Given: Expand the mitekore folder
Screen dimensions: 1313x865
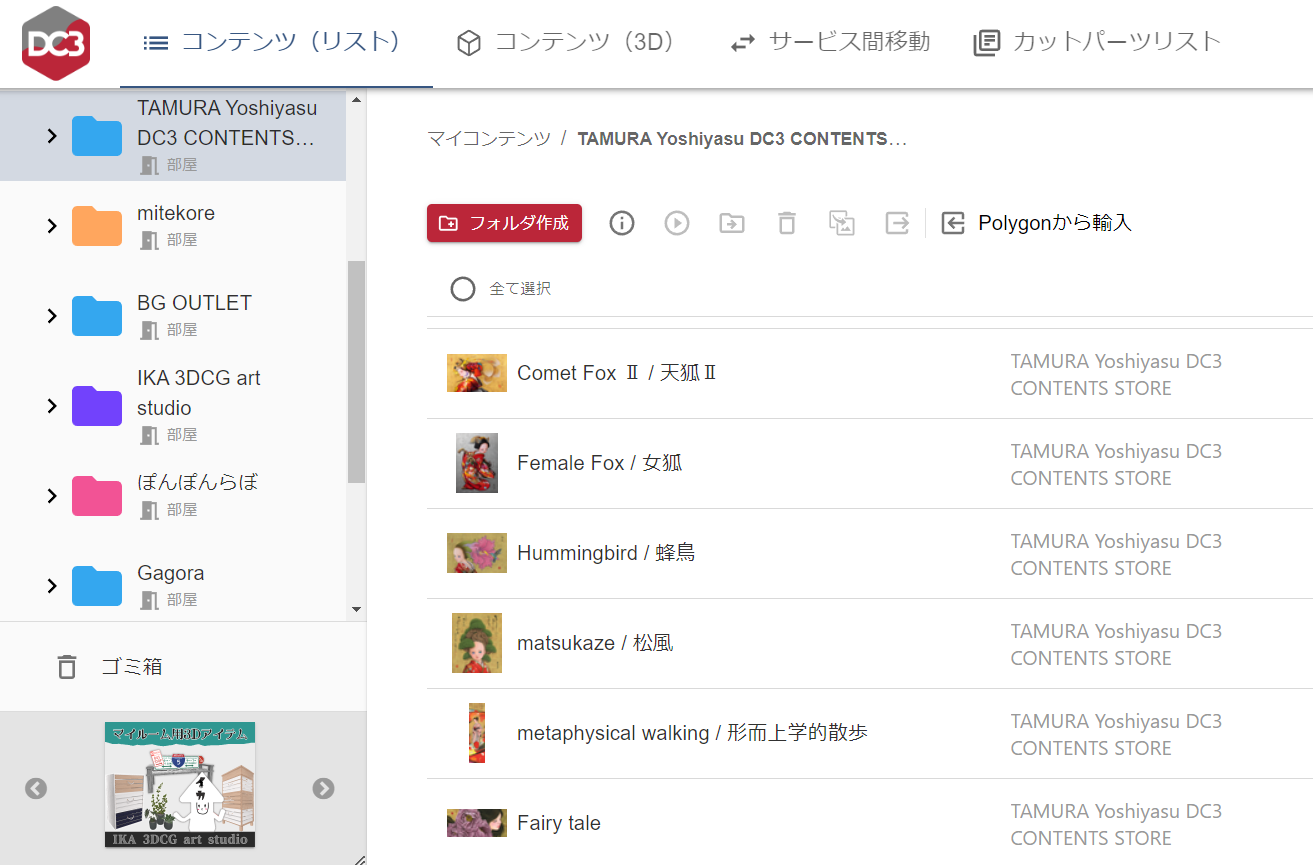Looking at the screenshot, I should click(x=52, y=226).
